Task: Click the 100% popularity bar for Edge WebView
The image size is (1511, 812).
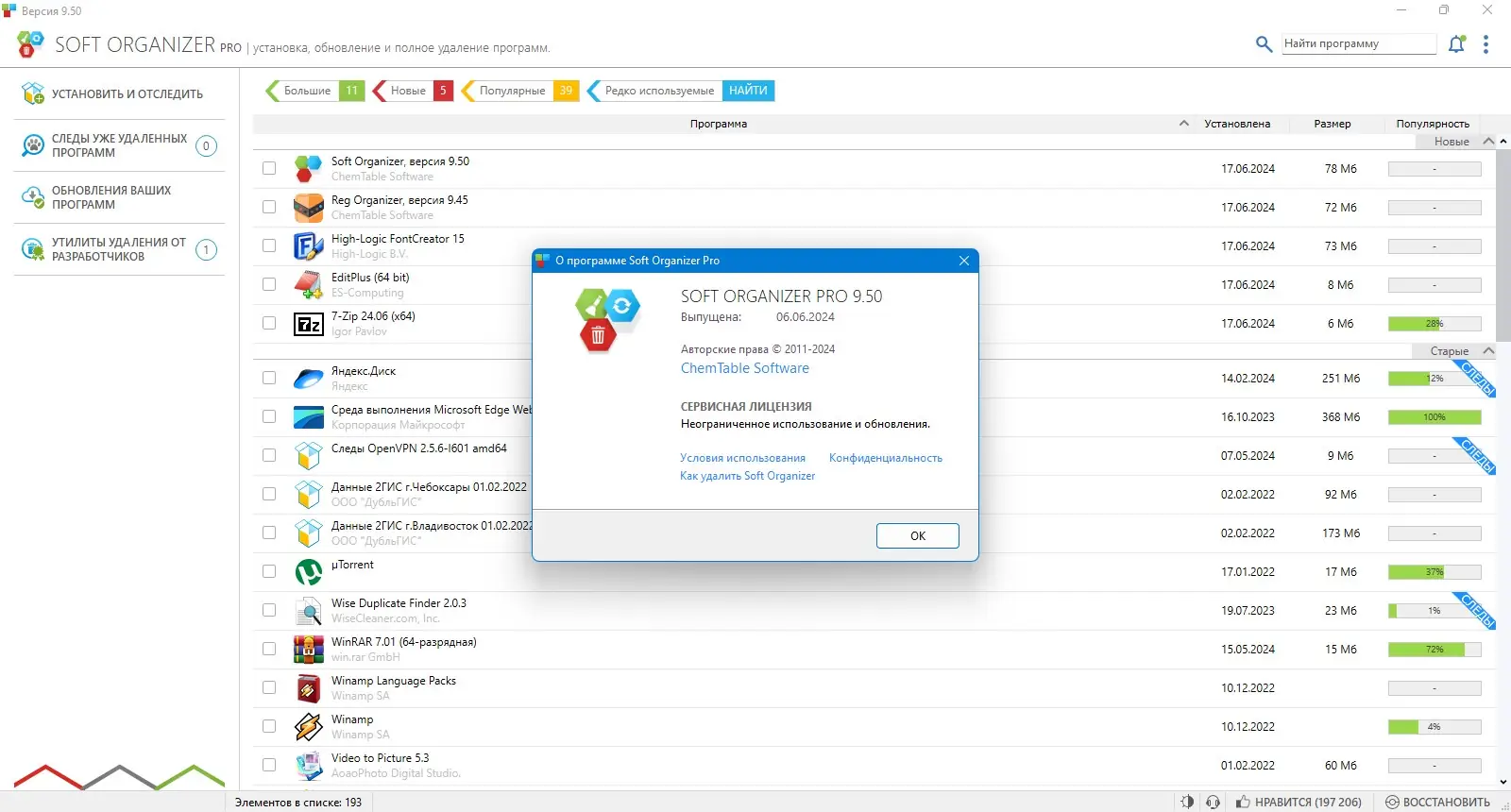Action: pyautogui.click(x=1435, y=417)
